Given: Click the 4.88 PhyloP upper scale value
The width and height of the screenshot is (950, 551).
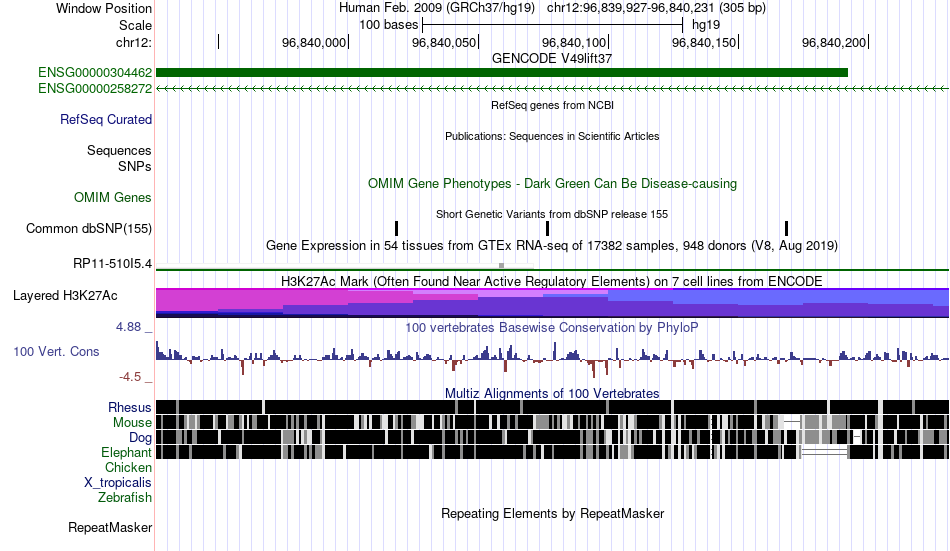Looking at the screenshot, I should [x=128, y=327].
